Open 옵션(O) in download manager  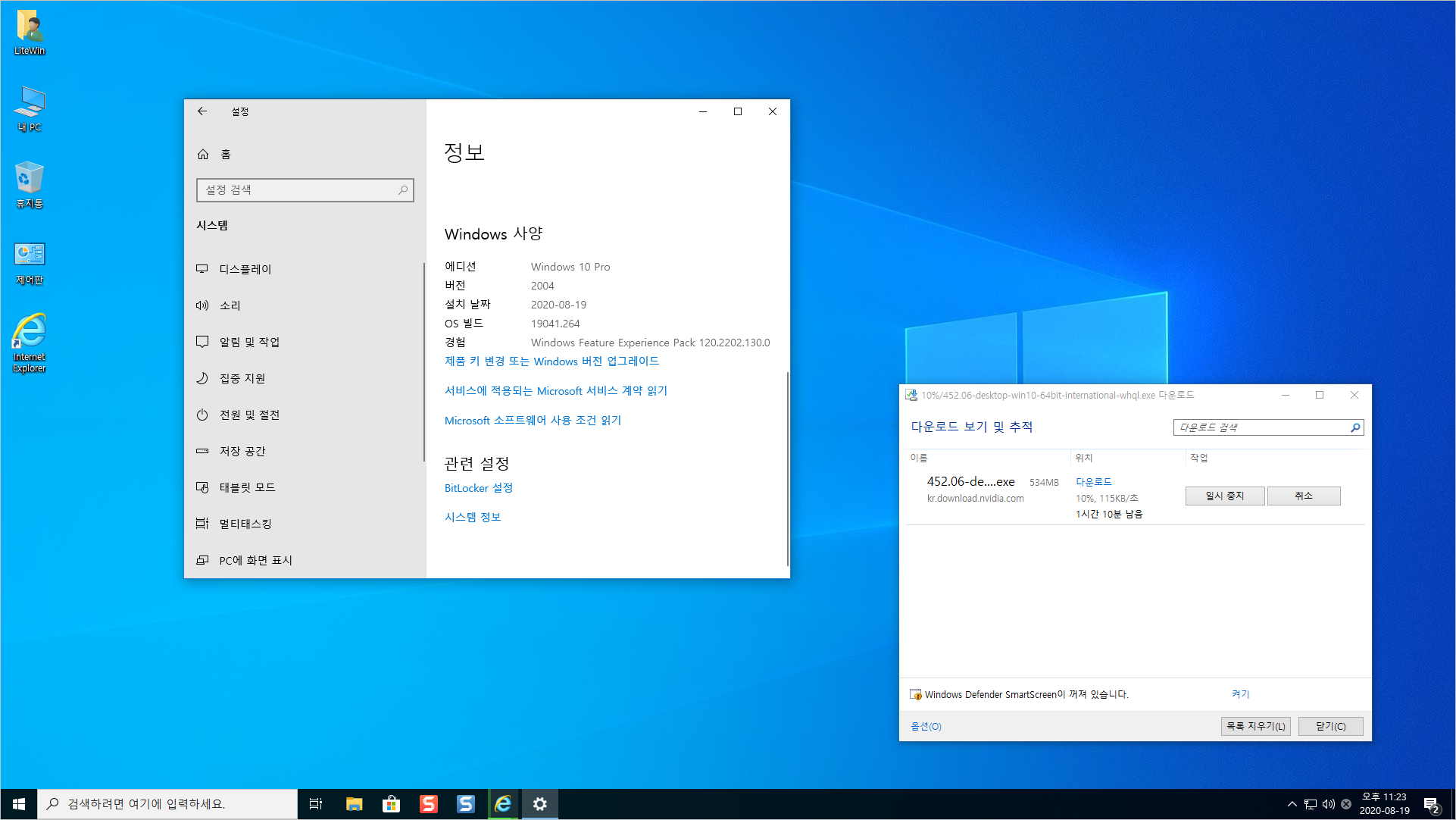click(926, 727)
